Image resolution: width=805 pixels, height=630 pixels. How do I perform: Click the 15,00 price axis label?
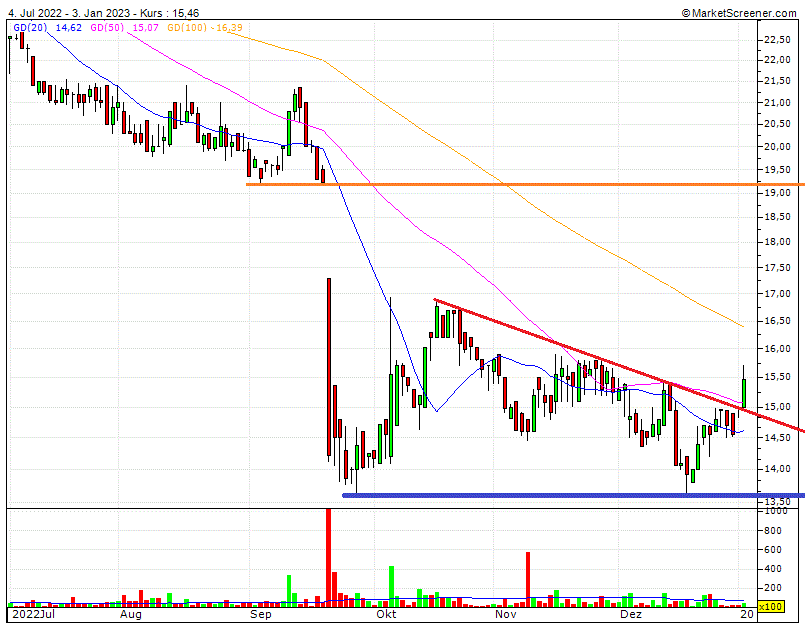[x=777, y=407]
